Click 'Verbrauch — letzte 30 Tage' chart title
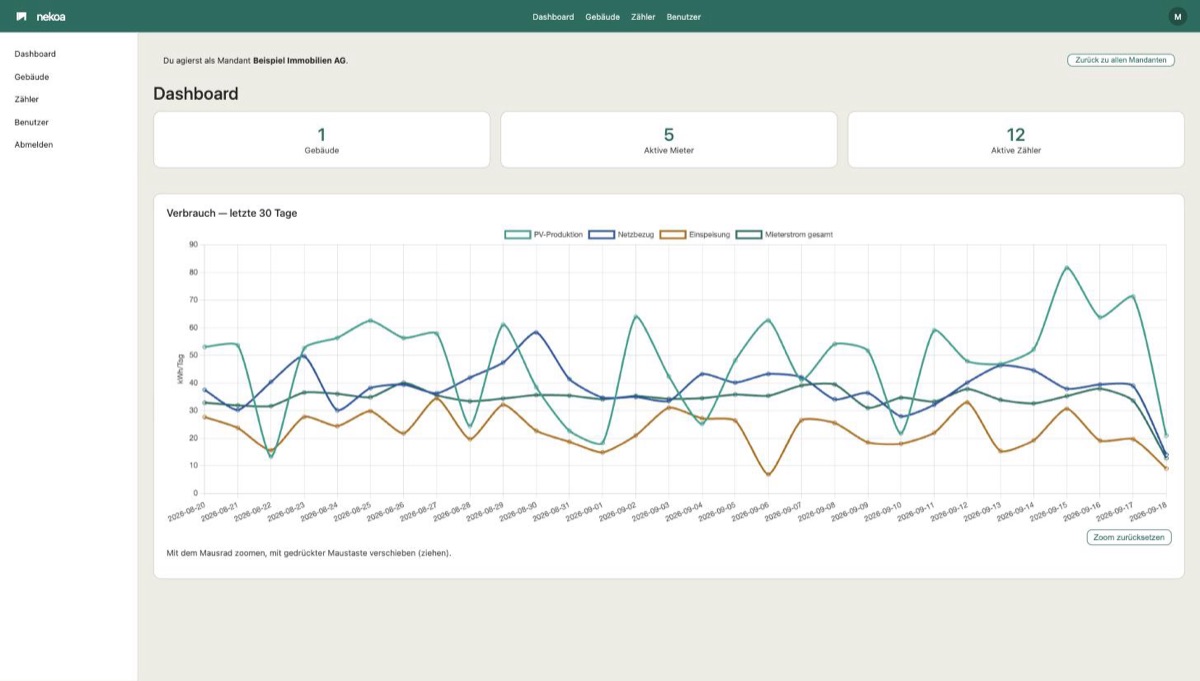 (x=232, y=213)
